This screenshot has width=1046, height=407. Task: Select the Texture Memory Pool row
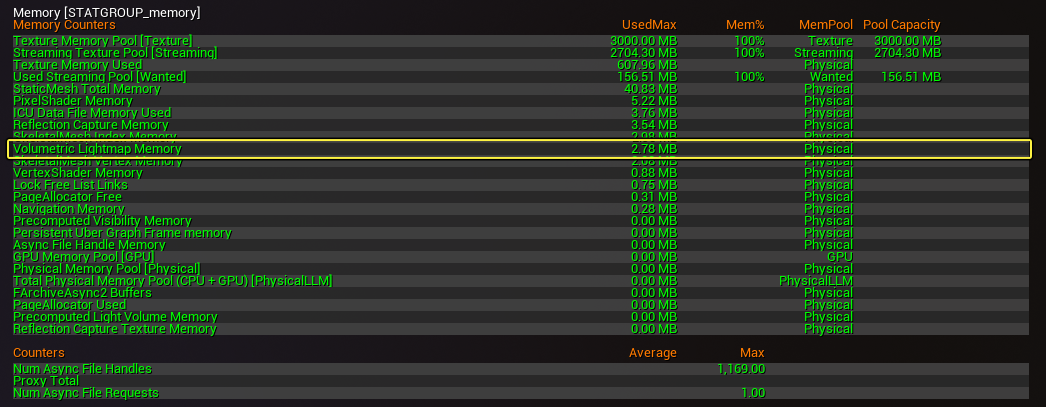pos(521,41)
